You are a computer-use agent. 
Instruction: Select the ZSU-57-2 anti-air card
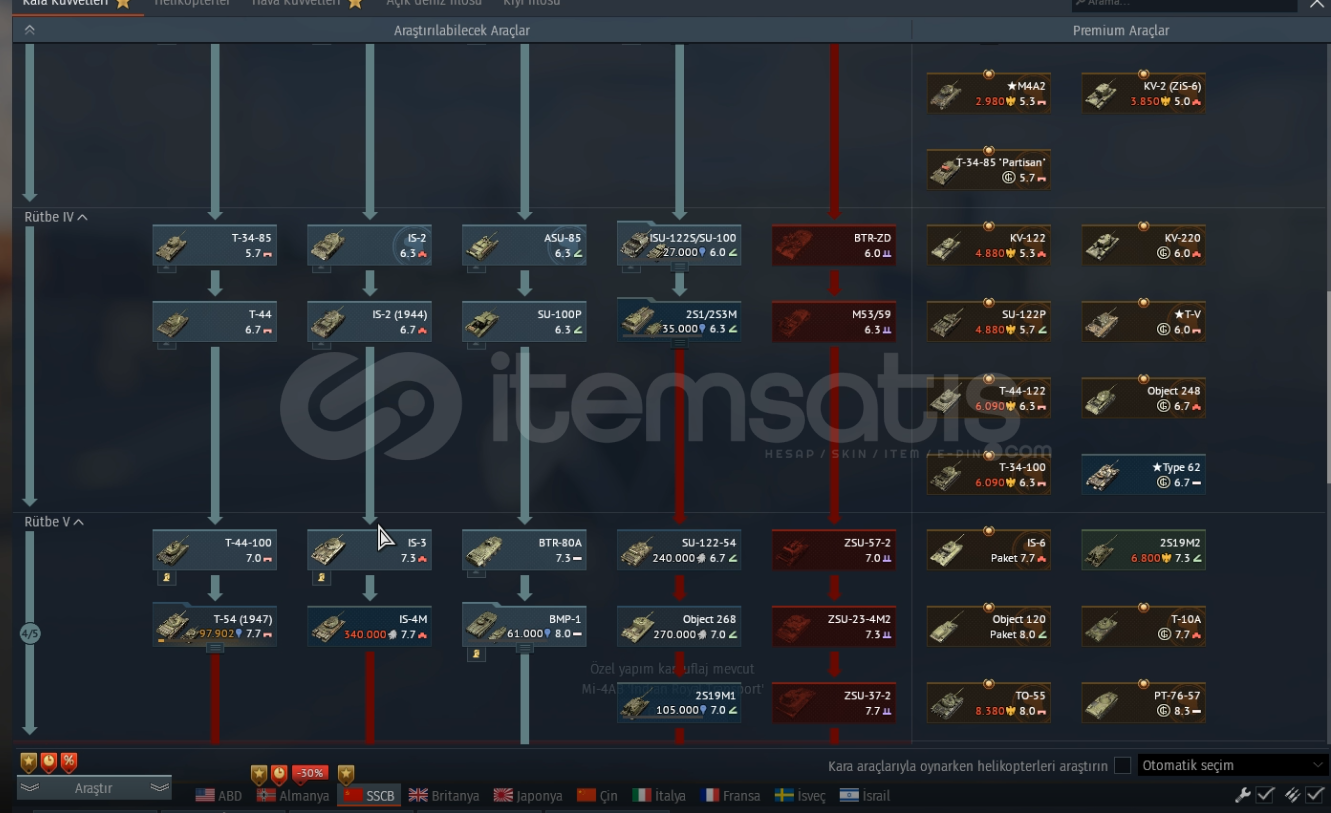click(834, 550)
